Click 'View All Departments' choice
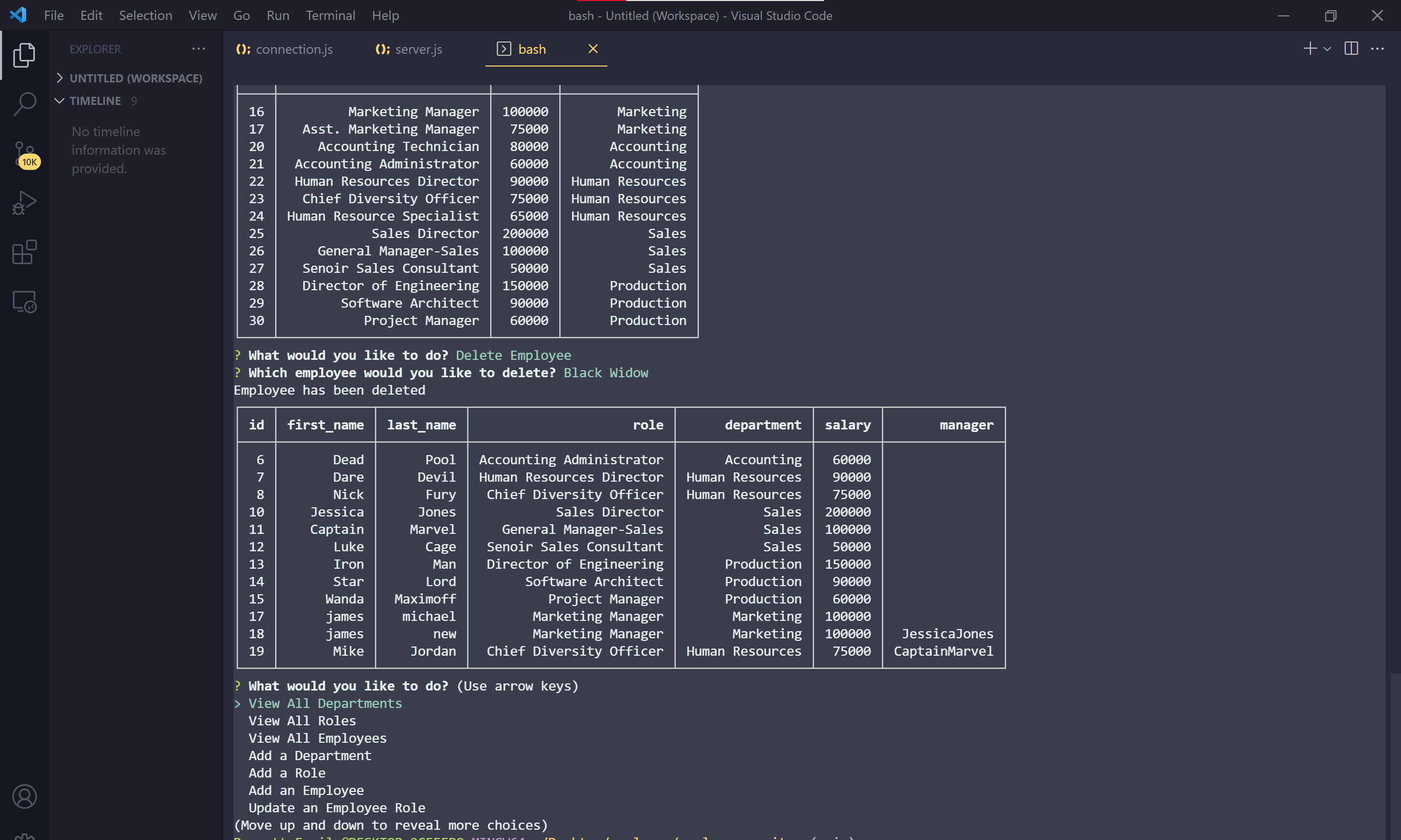Viewport: 1401px width, 840px height. coord(326,703)
